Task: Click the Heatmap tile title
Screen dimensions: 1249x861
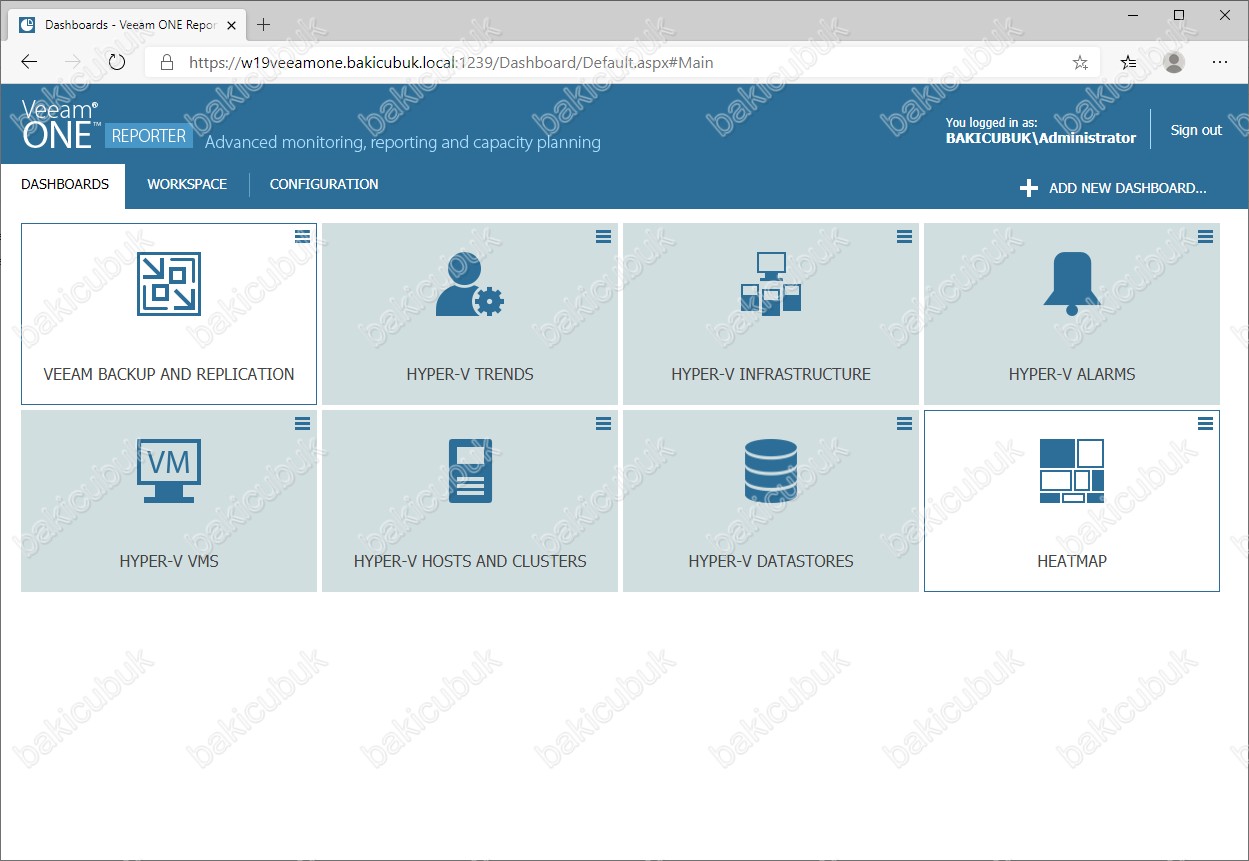Action: (1072, 561)
